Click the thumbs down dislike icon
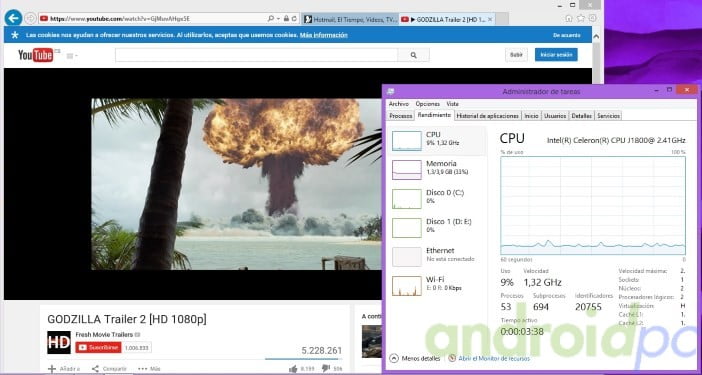The height and width of the screenshot is (375, 702). pos(326,369)
